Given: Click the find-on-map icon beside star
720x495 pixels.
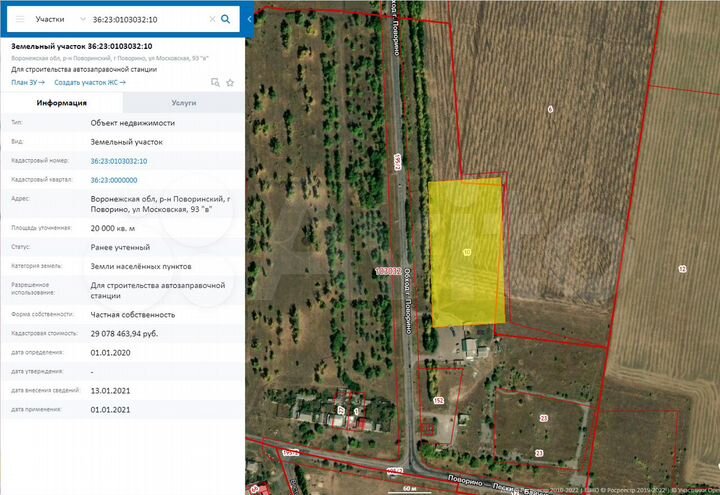Looking at the screenshot, I should click(x=215, y=82).
